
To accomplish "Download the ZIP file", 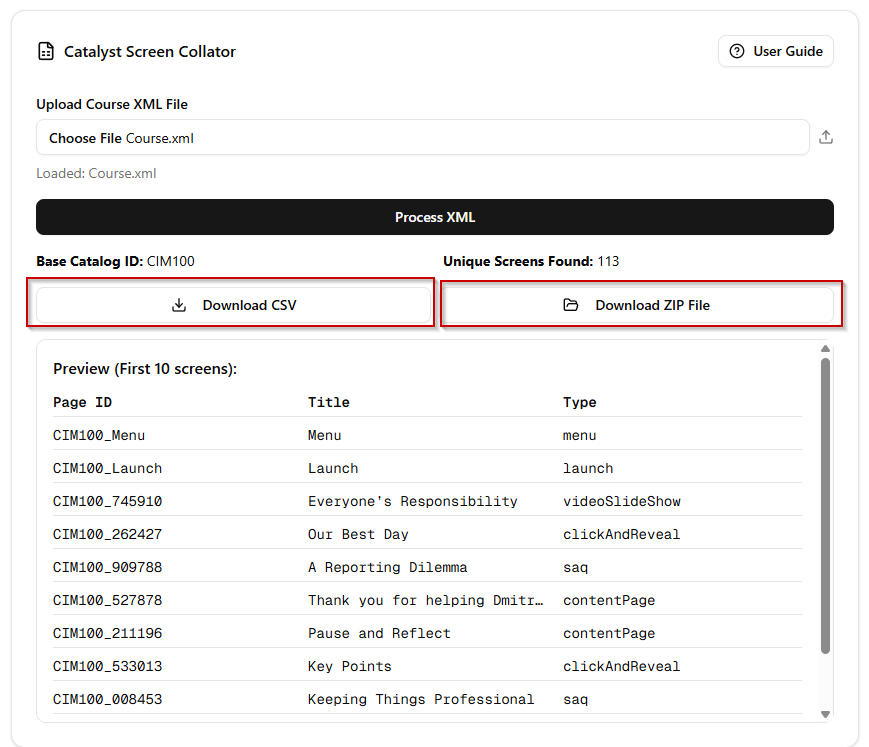I will point(640,304).
